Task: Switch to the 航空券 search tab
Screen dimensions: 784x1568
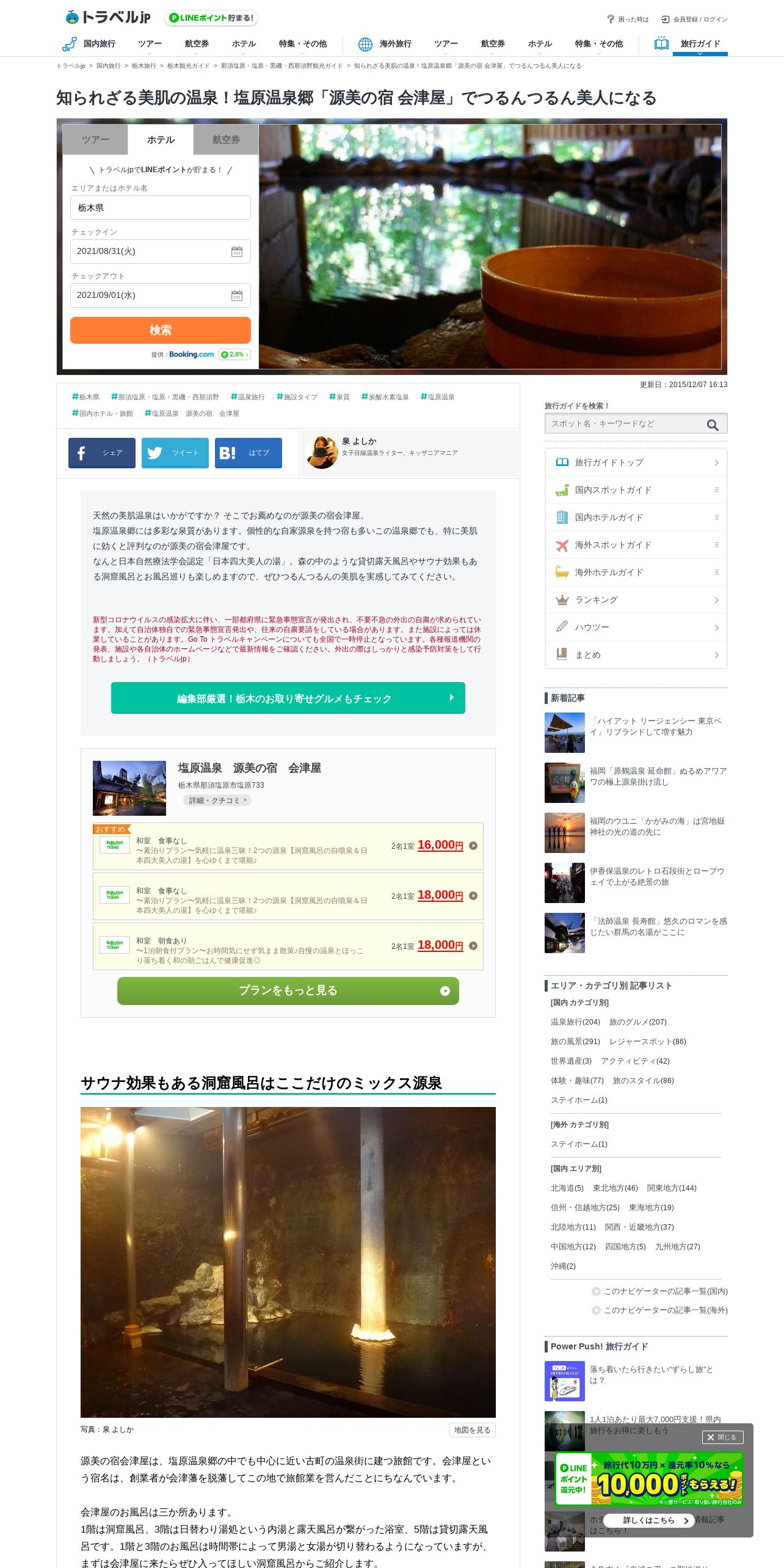Action: tap(226, 140)
